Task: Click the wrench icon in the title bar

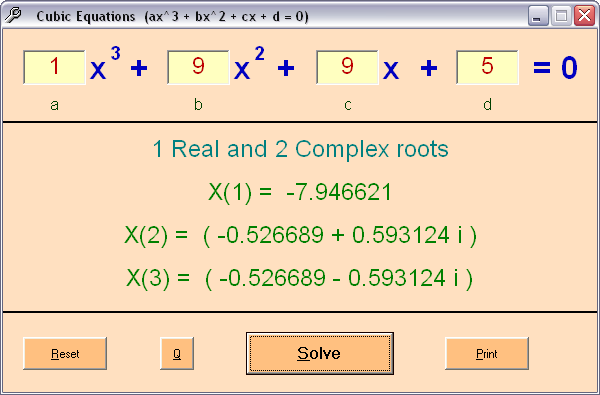Action: click(x=14, y=15)
